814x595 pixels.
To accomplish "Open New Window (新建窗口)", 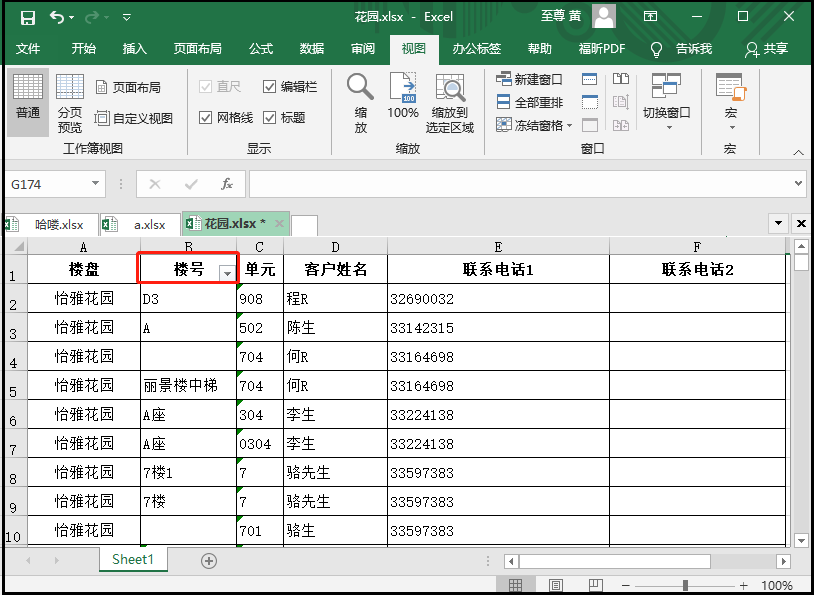I will 530,79.
